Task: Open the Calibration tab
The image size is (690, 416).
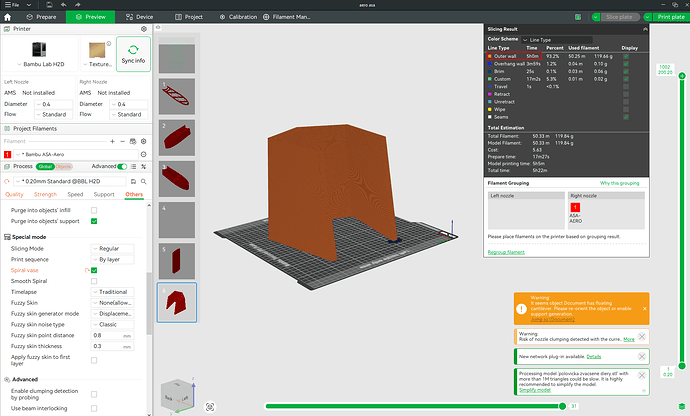Action: click(x=238, y=17)
